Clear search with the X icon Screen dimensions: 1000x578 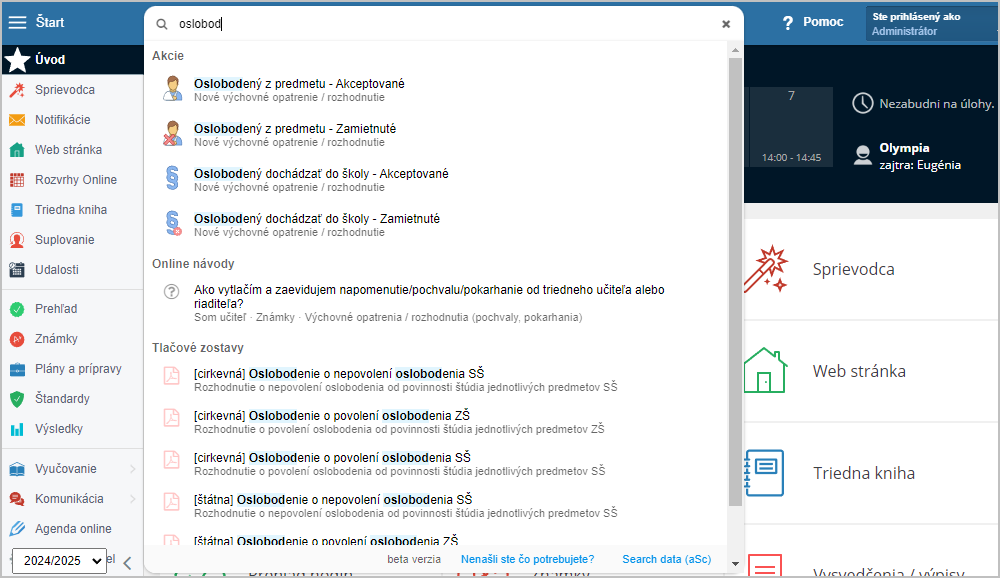click(726, 24)
